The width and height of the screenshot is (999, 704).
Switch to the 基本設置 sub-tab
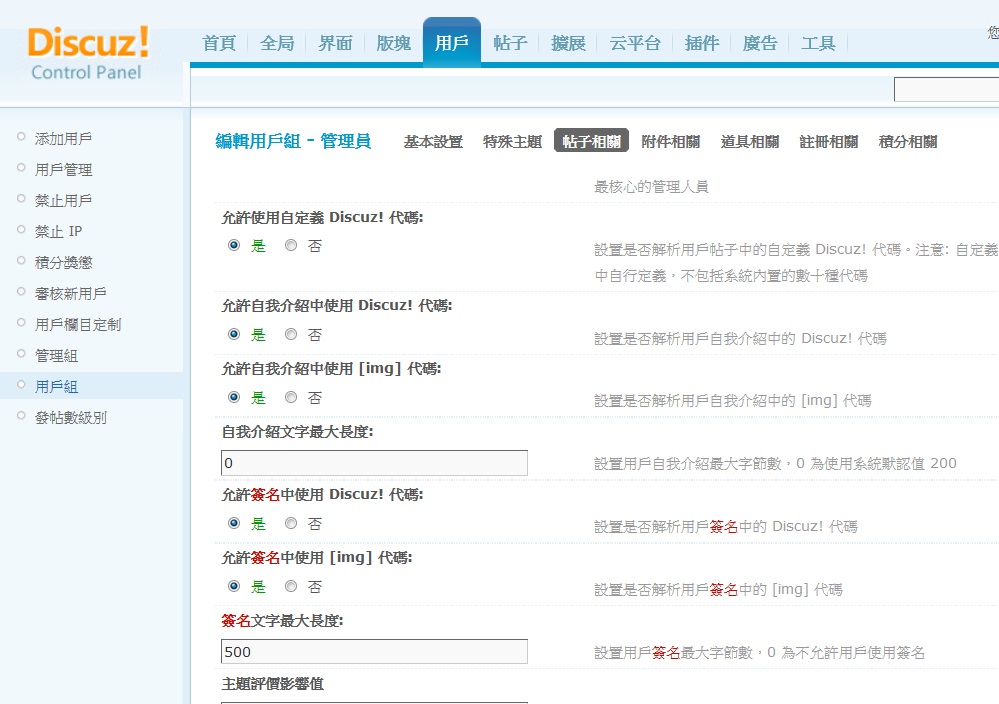(433, 141)
